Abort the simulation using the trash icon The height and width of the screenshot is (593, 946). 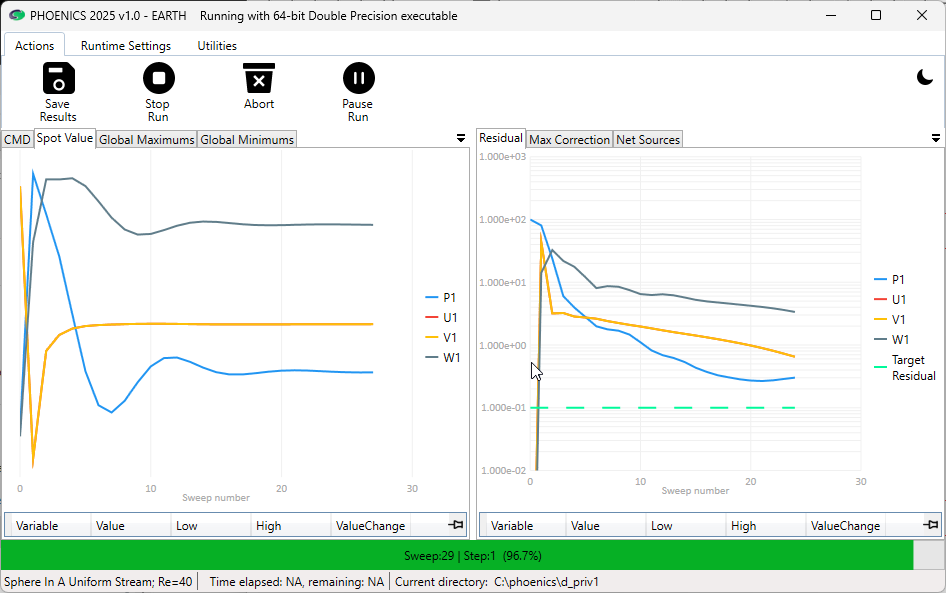tap(258, 78)
